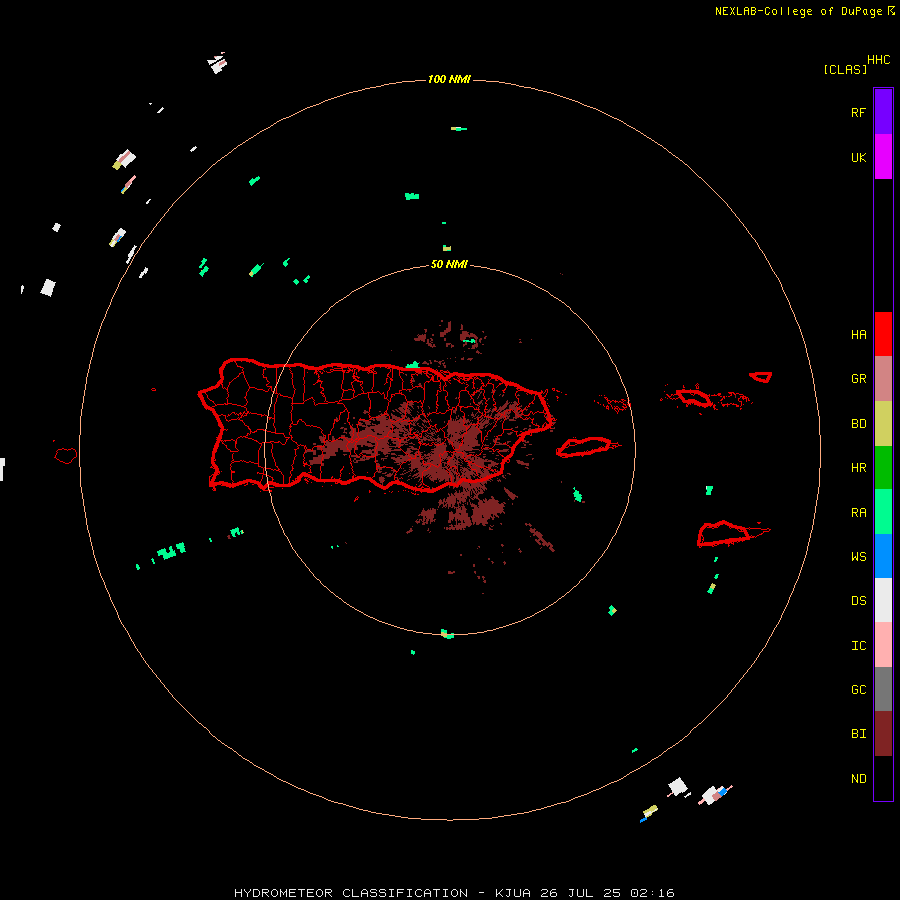Click the DS legend label
The width and height of the screenshot is (900, 900).
[858, 601]
